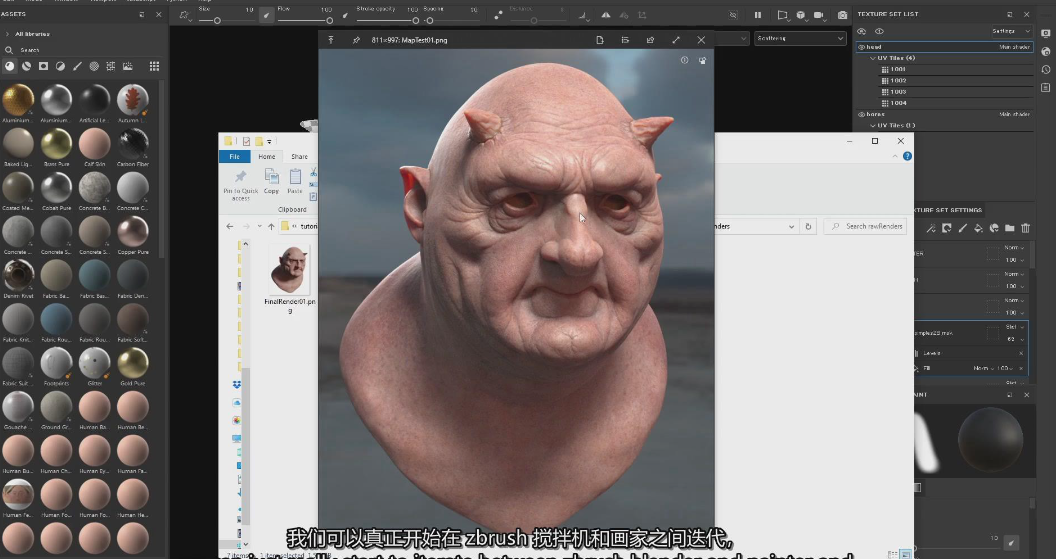Click the fullscreen expand icon in image viewer

[x=676, y=40]
